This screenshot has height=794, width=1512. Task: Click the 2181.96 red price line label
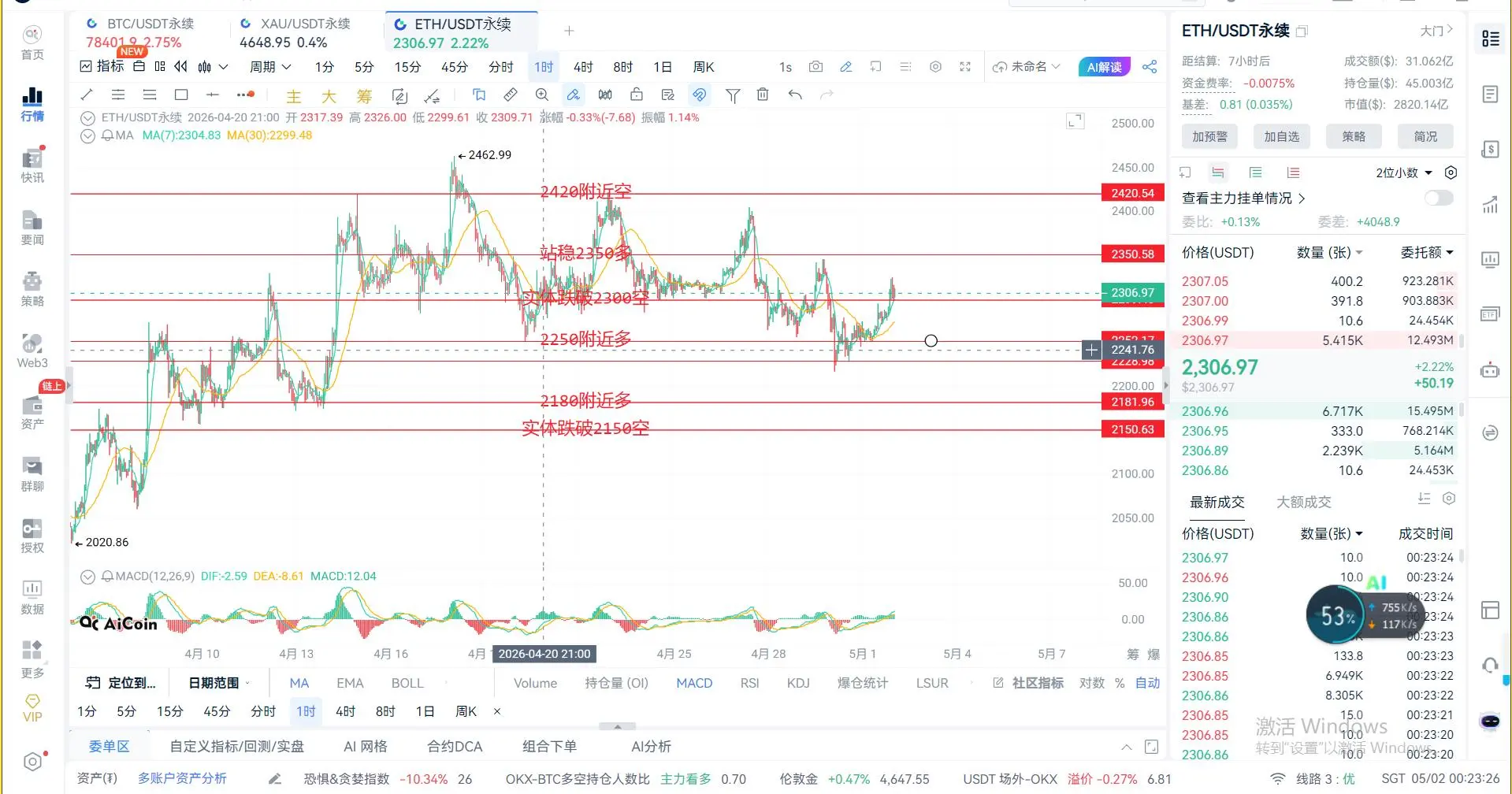[1132, 402]
